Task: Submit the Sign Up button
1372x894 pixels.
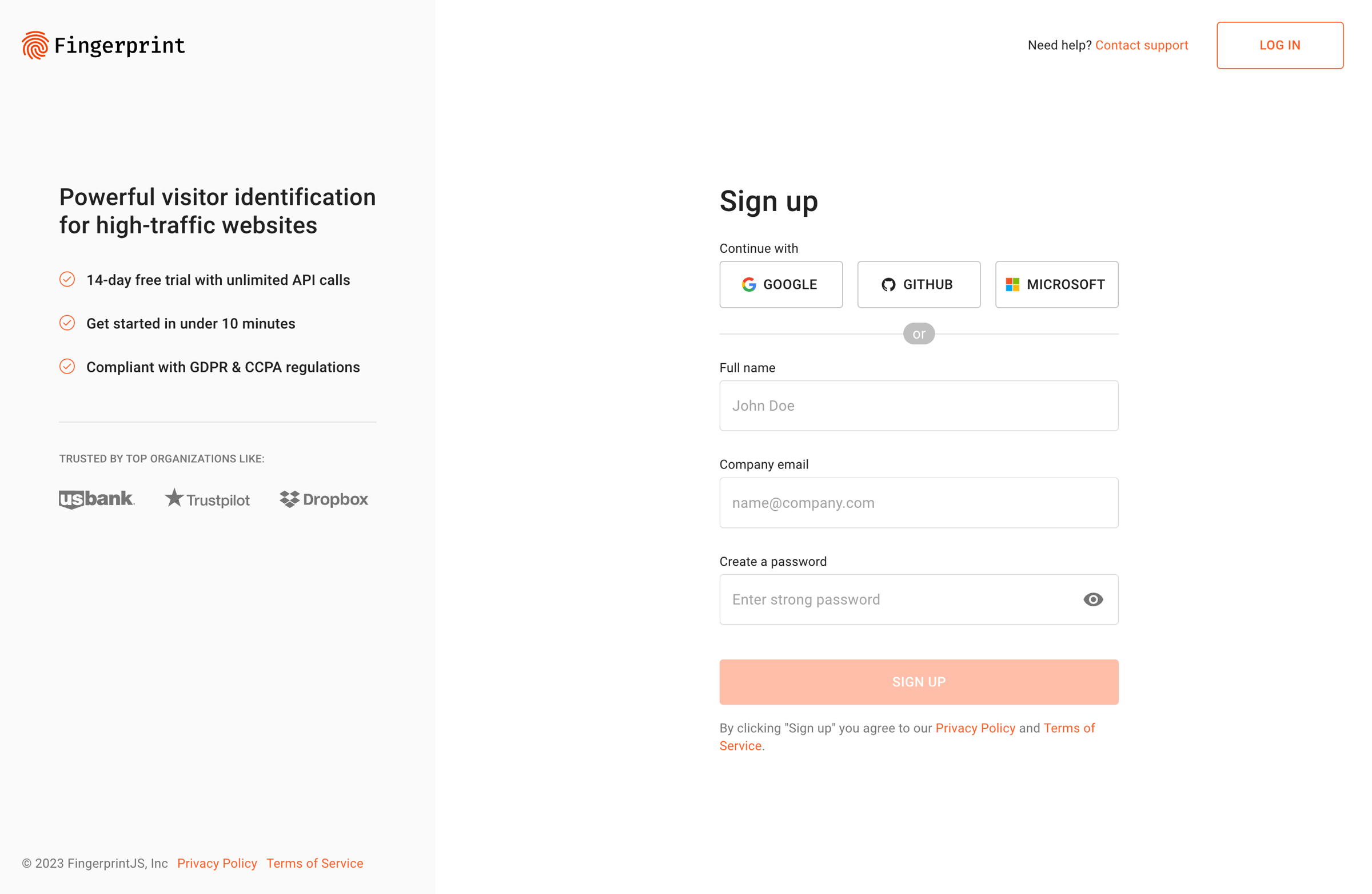Action: (919, 682)
